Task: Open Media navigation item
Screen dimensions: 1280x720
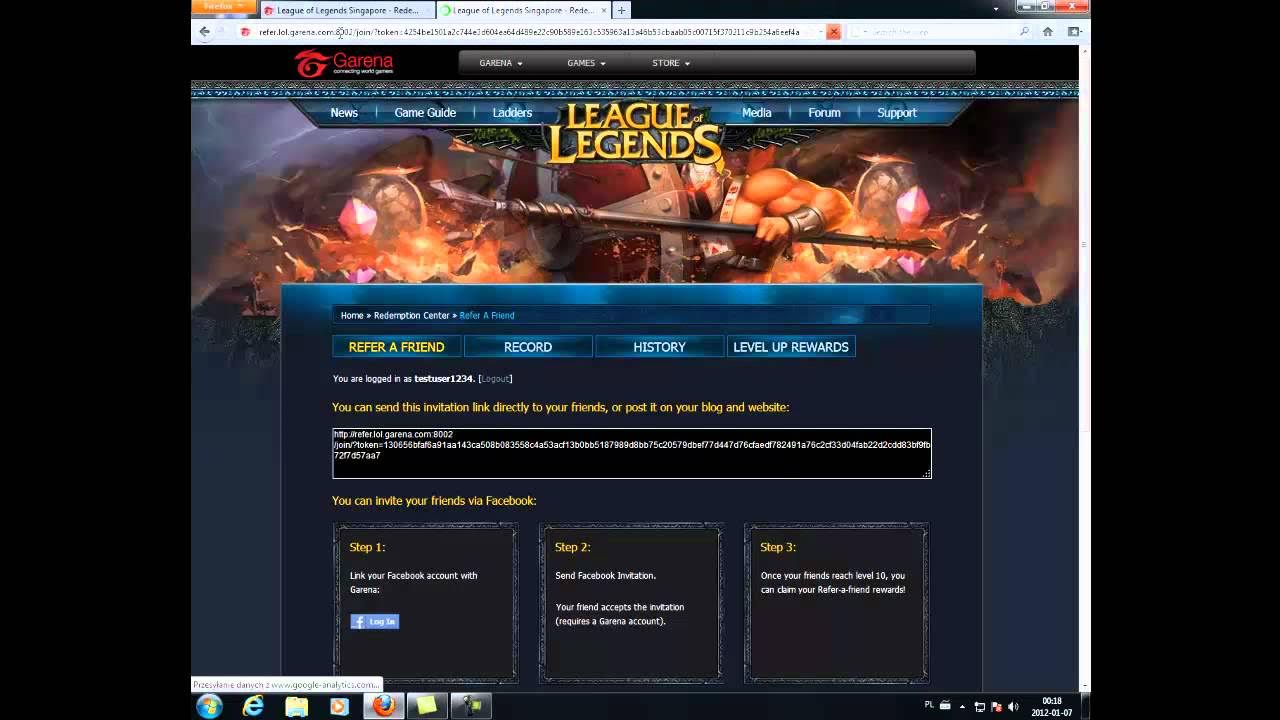Action: point(756,113)
